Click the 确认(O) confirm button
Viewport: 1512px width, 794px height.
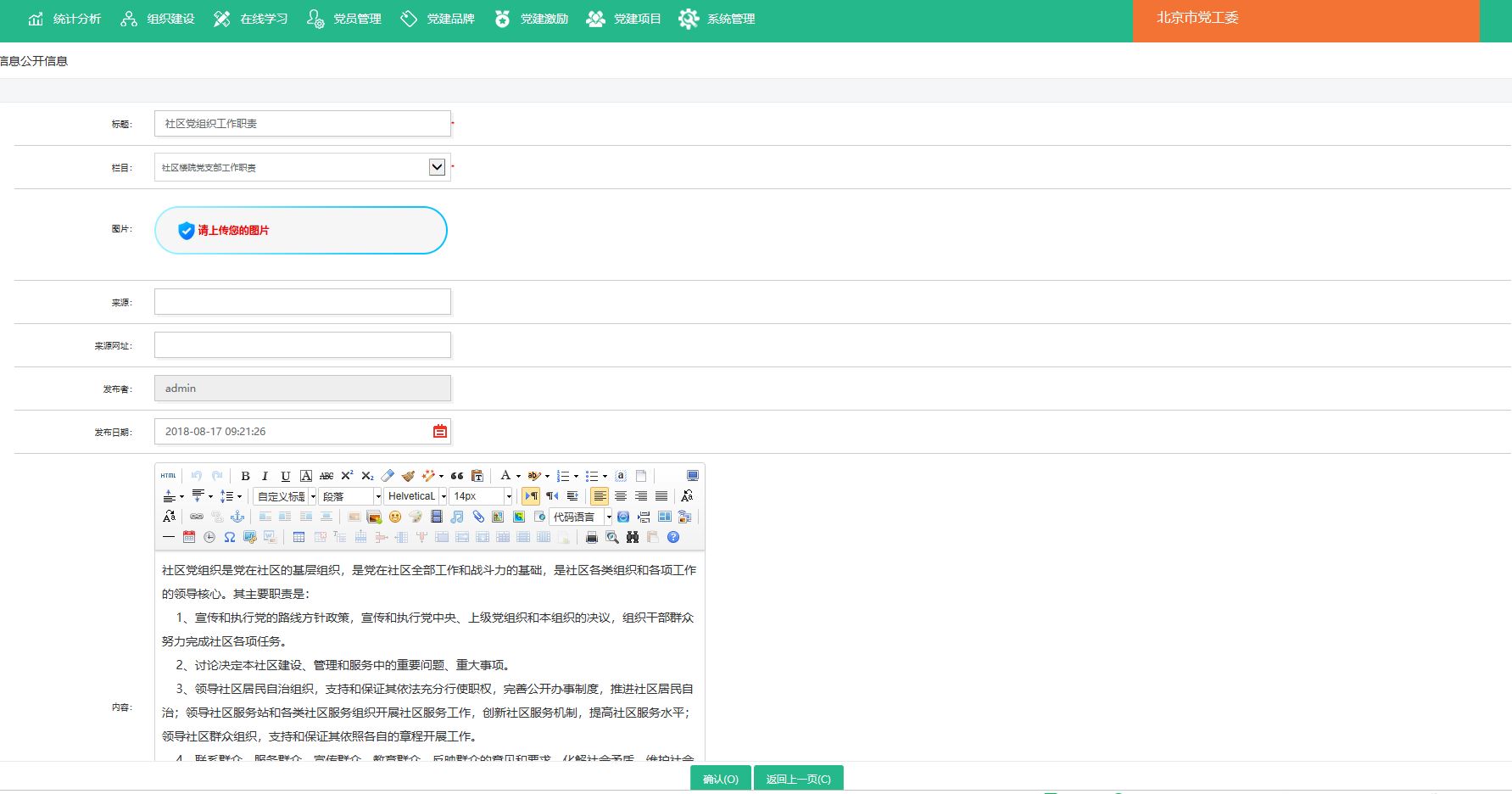pyautogui.click(x=720, y=779)
